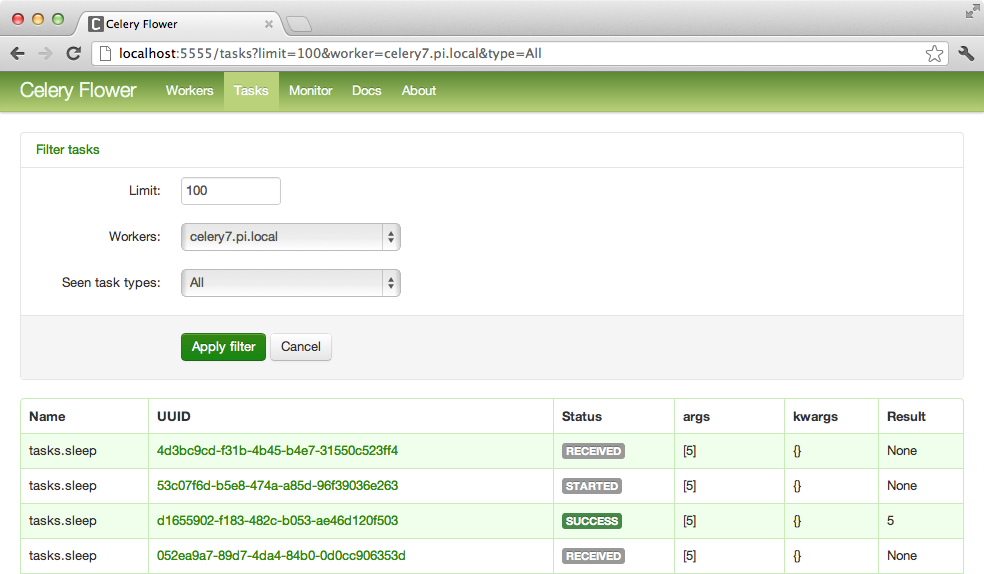Viewport: 984px width, 574px height.
Task: Click the Name column header
Action: point(47,417)
